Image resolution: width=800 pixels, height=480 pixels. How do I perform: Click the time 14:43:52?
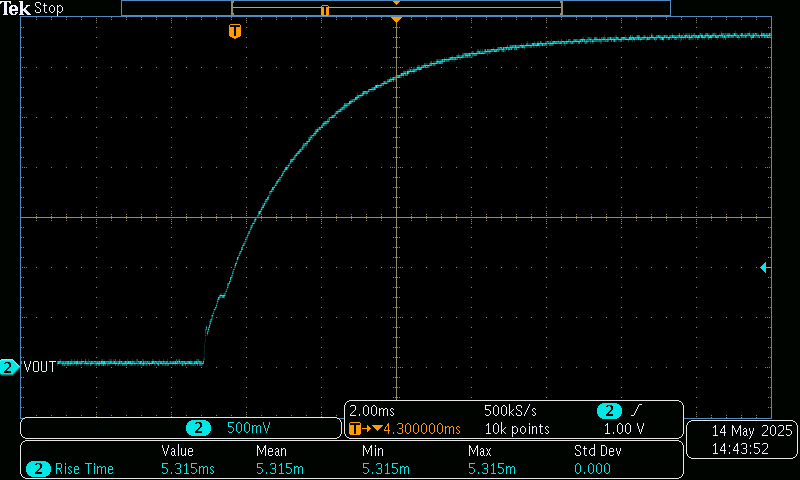point(740,449)
